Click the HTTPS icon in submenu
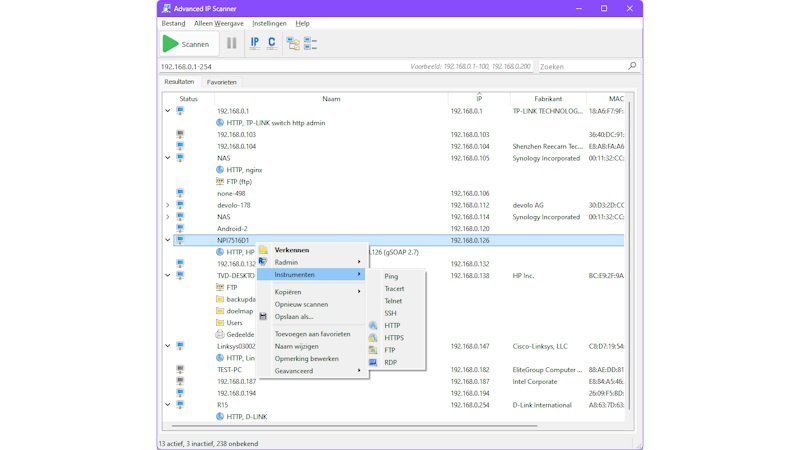Screen dimensions: 800x450 coord(373,338)
